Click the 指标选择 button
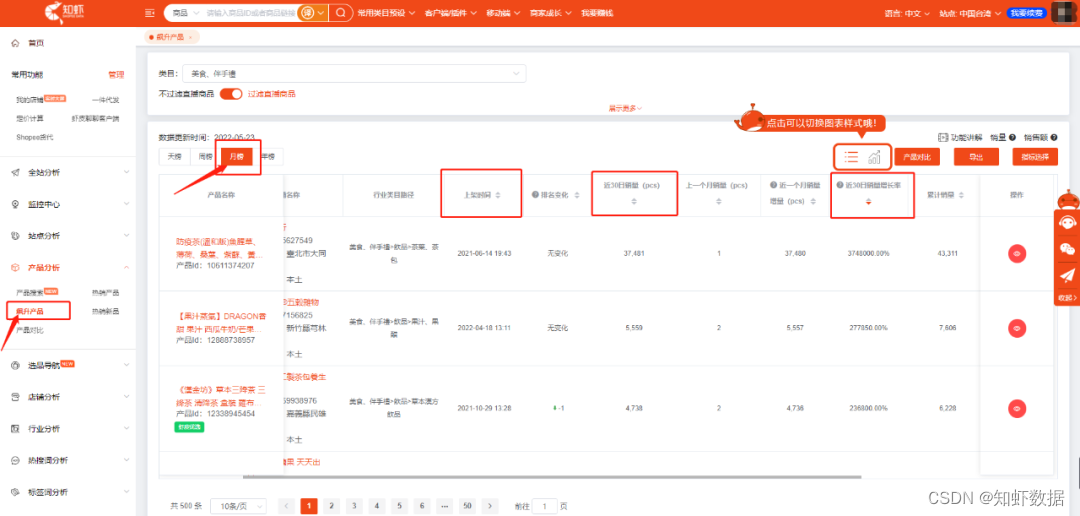This screenshot has height=516, width=1080. [x=1035, y=157]
